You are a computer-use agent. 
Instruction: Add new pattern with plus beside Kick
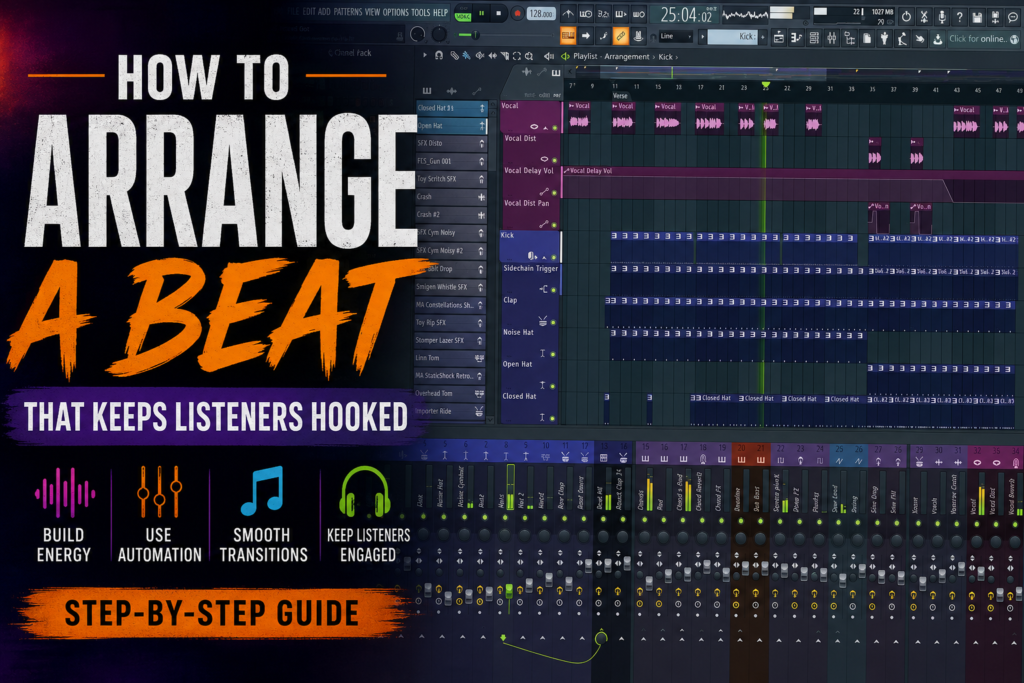[762, 37]
